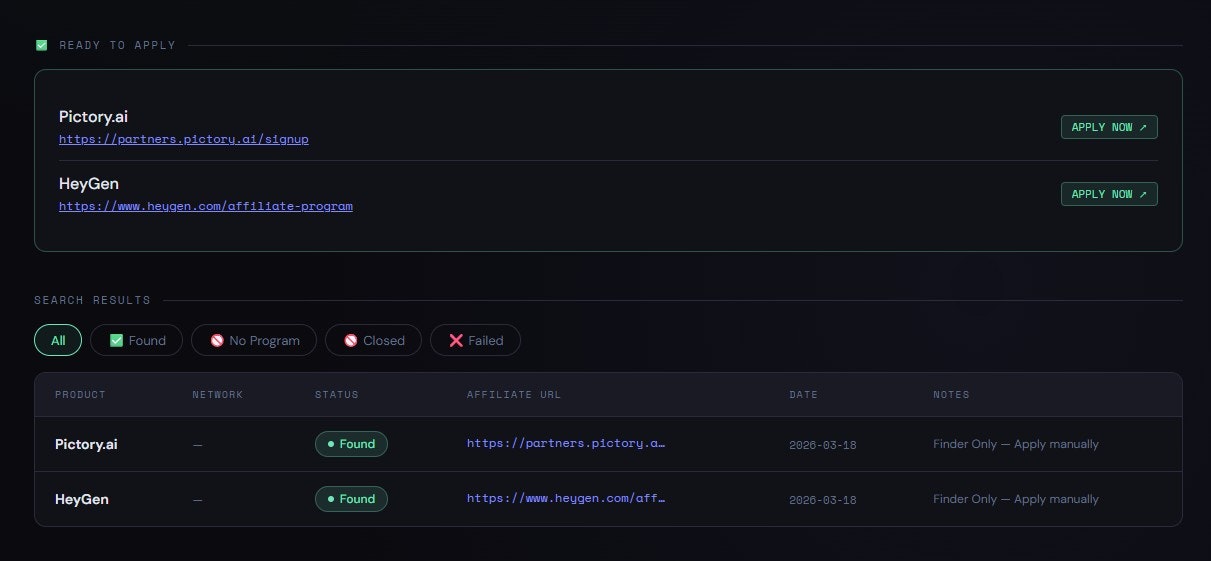Click the NETWORK column header
The width and height of the screenshot is (1211, 561).
(x=218, y=395)
